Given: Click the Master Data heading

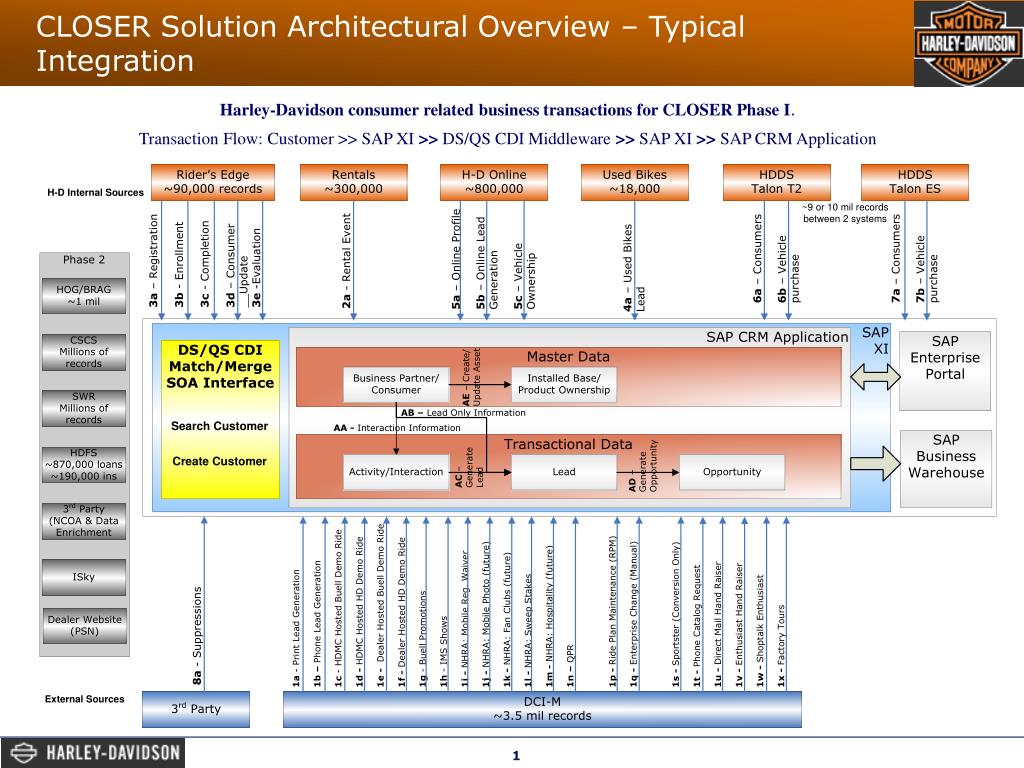Looking at the screenshot, I should click(568, 357).
